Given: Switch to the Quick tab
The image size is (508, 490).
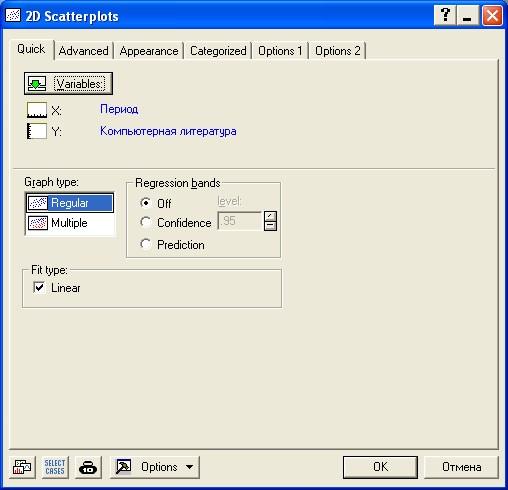Looking at the screenshot, I should [x=31, y=49].
